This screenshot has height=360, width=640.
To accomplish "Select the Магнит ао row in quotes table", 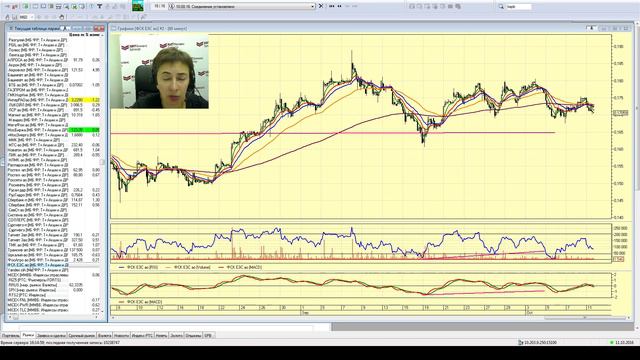I will pos(54,115).
